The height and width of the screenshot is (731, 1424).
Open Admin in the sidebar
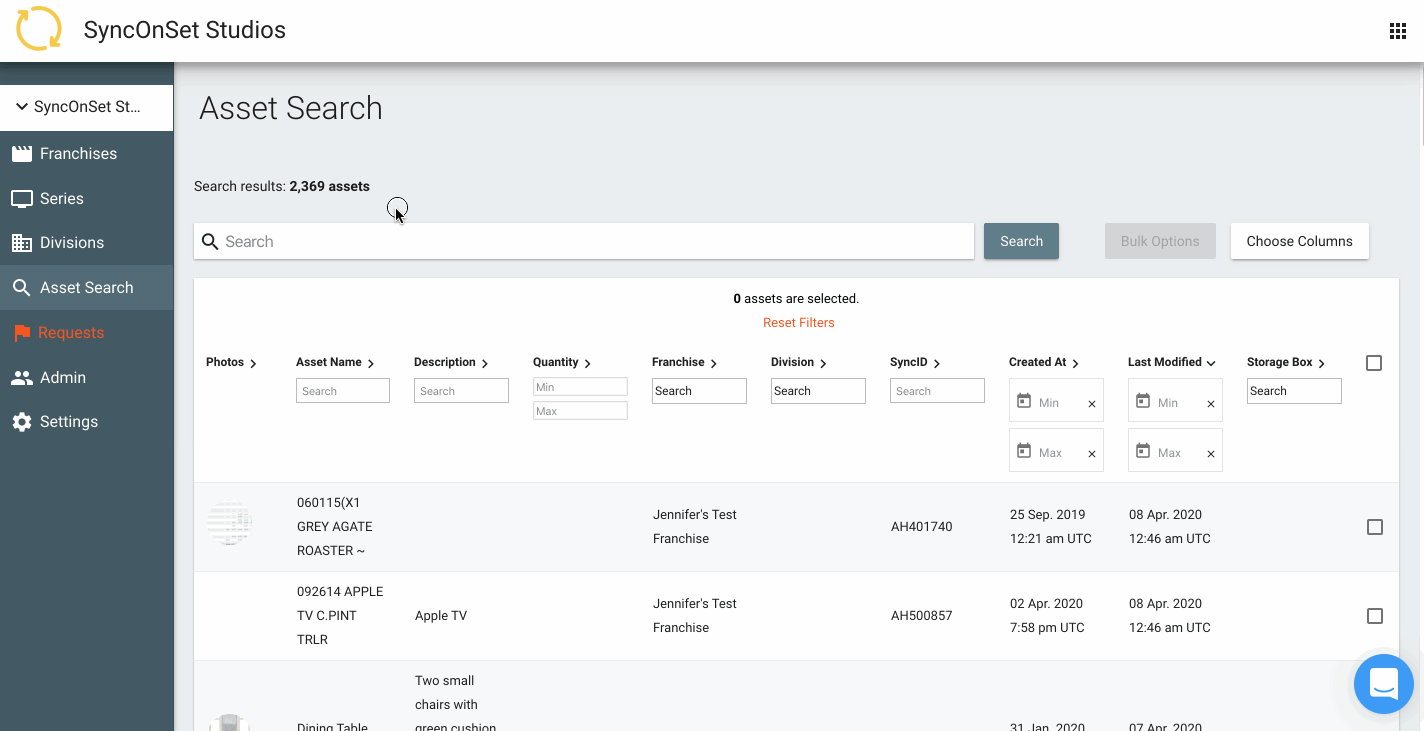86,377
